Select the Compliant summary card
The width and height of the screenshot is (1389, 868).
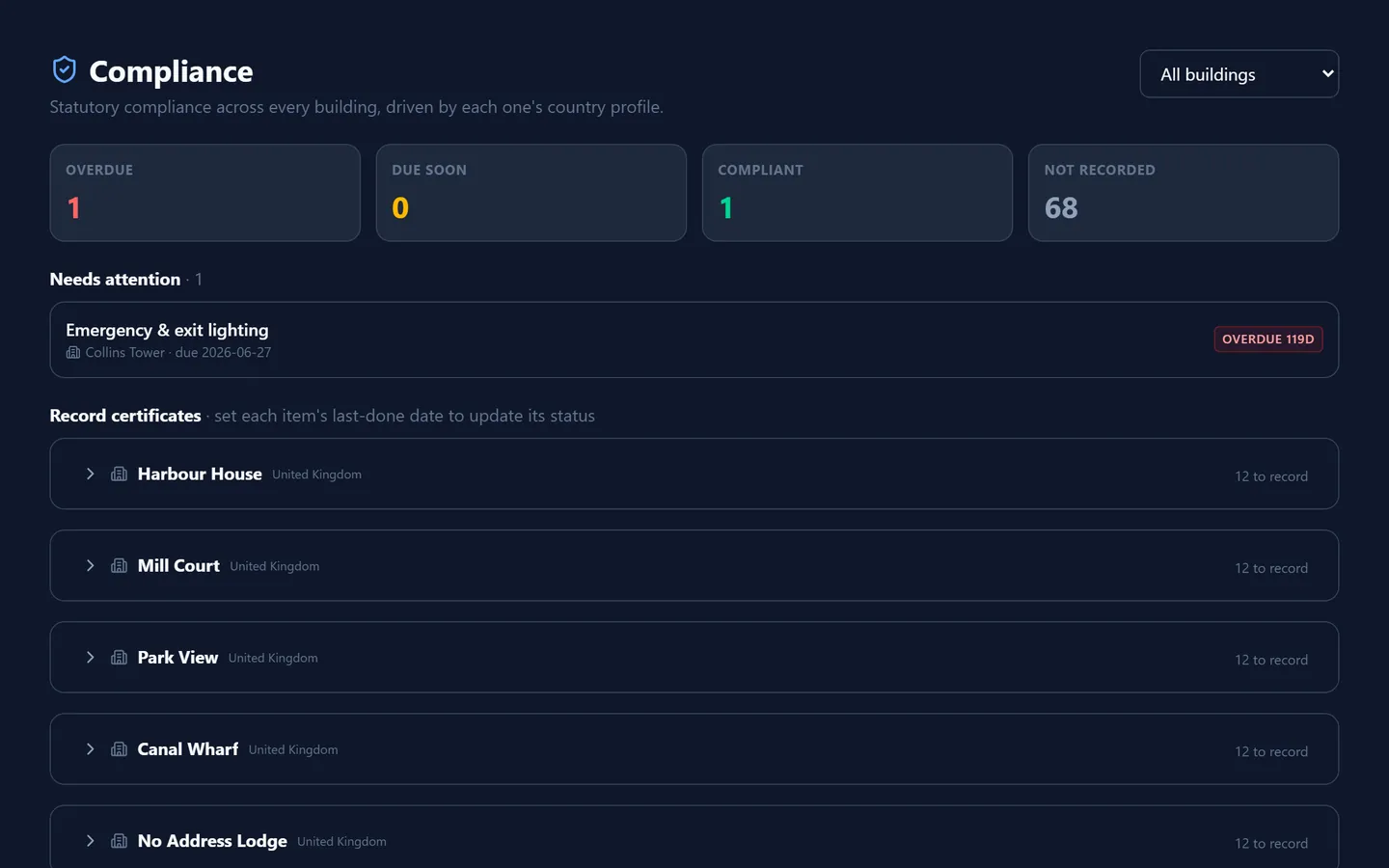pyautogui.click(x=857, y=193)
